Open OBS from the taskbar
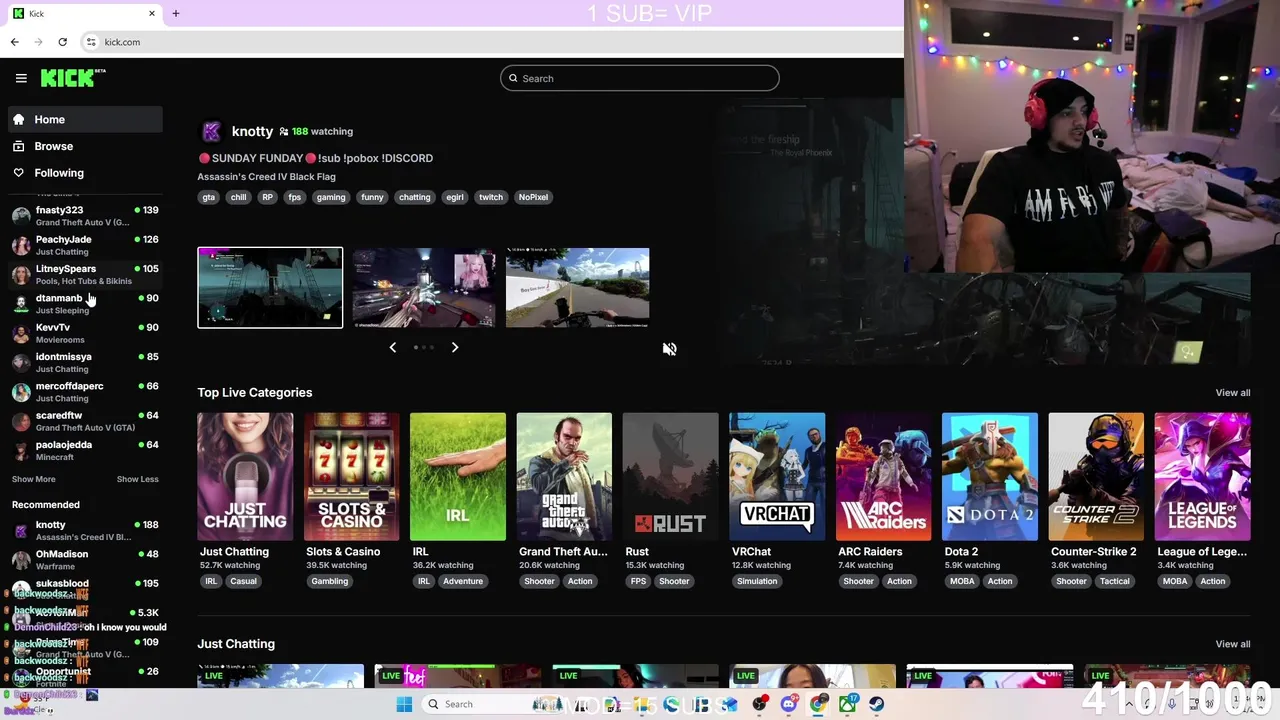Viewport: 1280px width, 720px height. (x=761, y=704)
